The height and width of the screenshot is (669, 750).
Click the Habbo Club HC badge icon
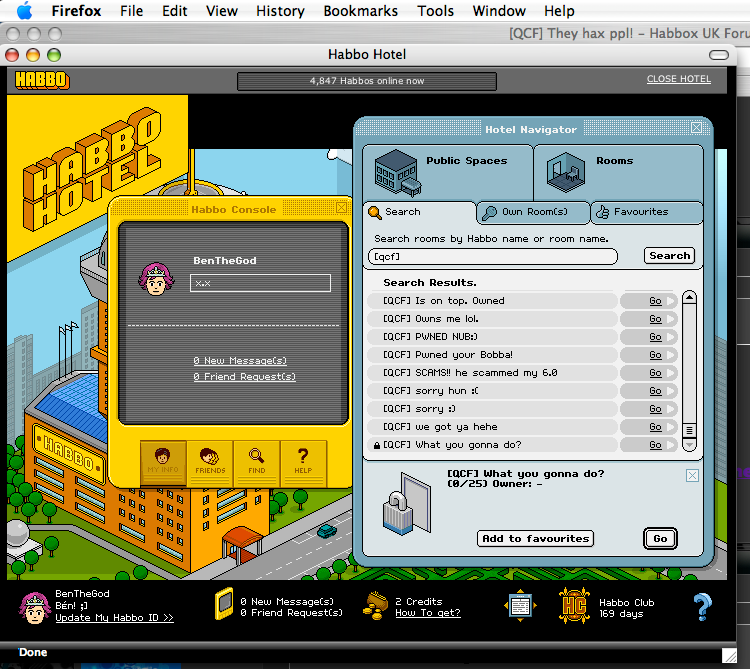click(x=573, y=606)
